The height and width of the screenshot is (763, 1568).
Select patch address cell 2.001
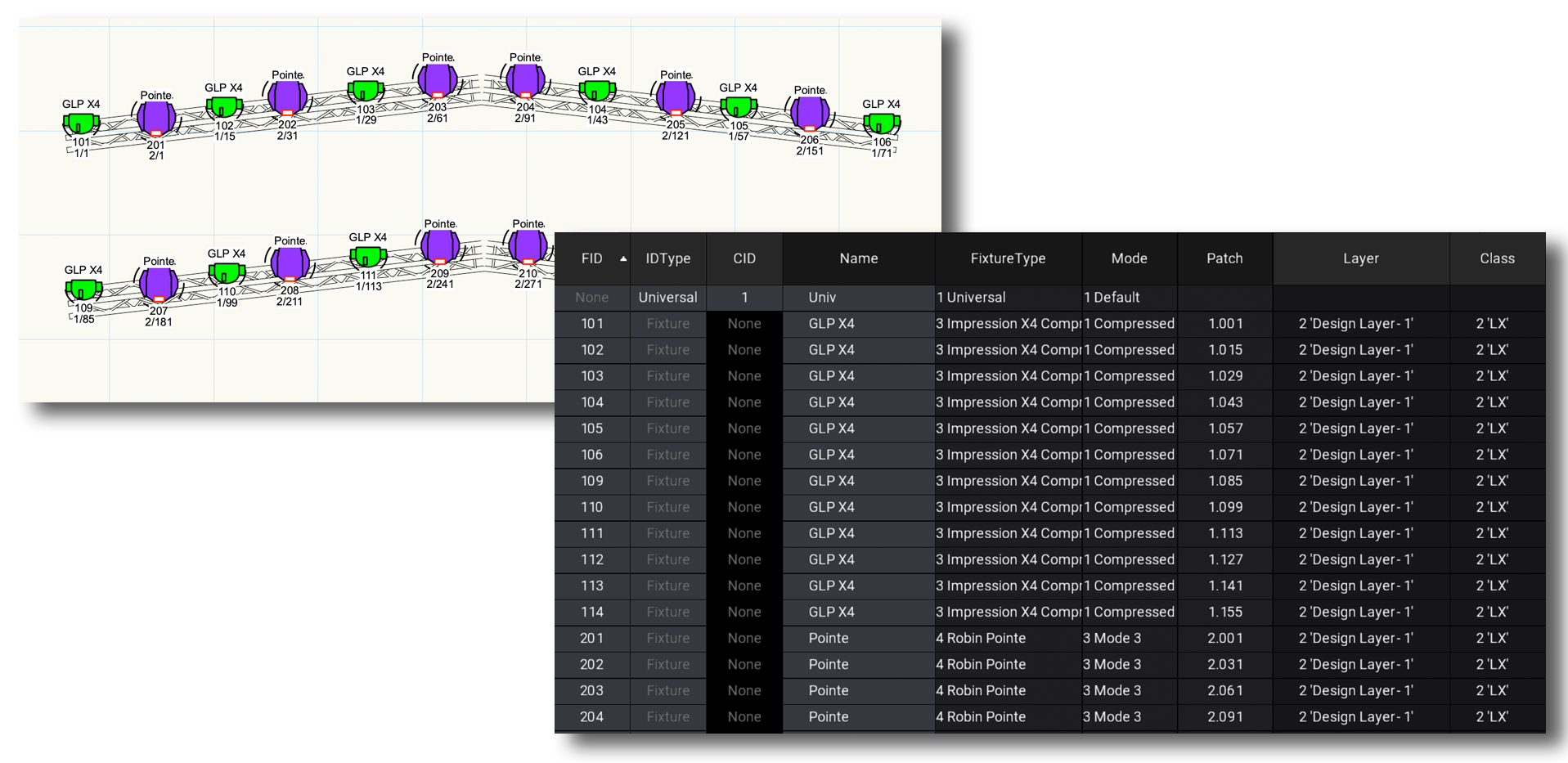pyautogui.click(x=1225, y=638)
